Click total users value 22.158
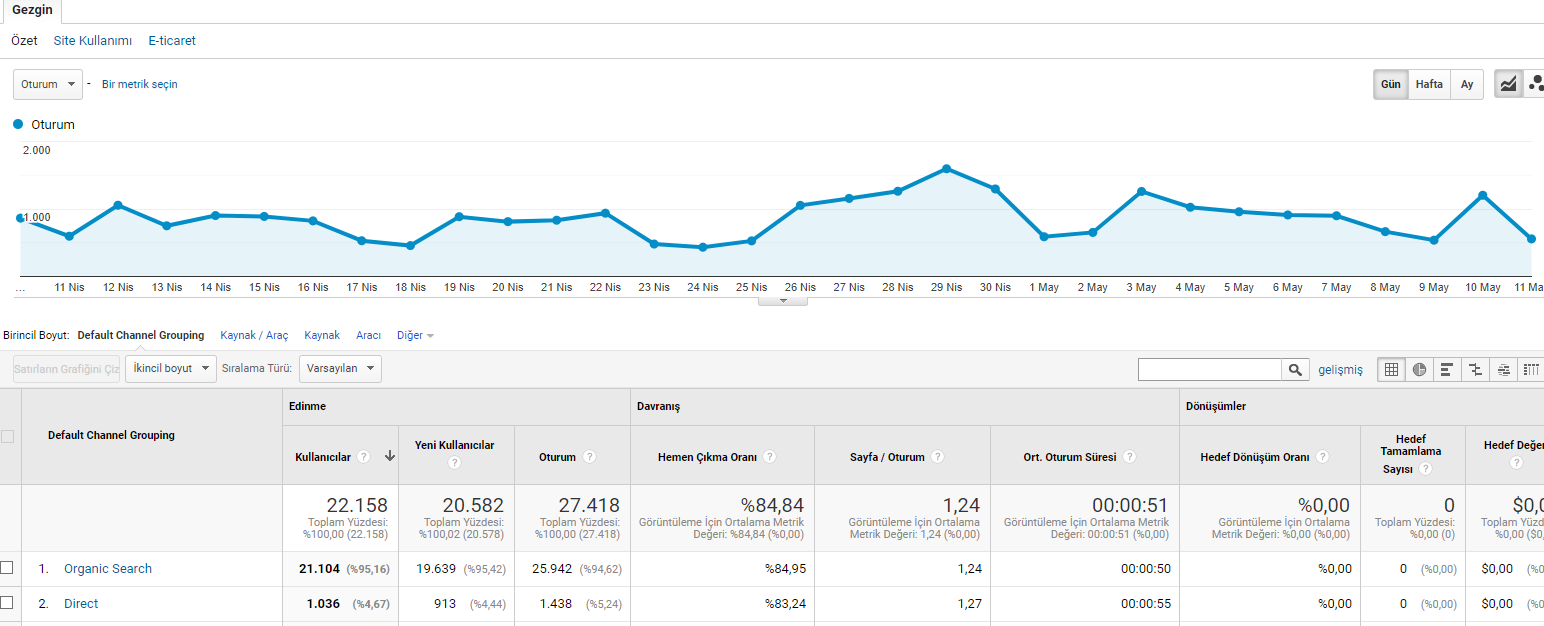Screen dimensions: 1544x626 357,505
